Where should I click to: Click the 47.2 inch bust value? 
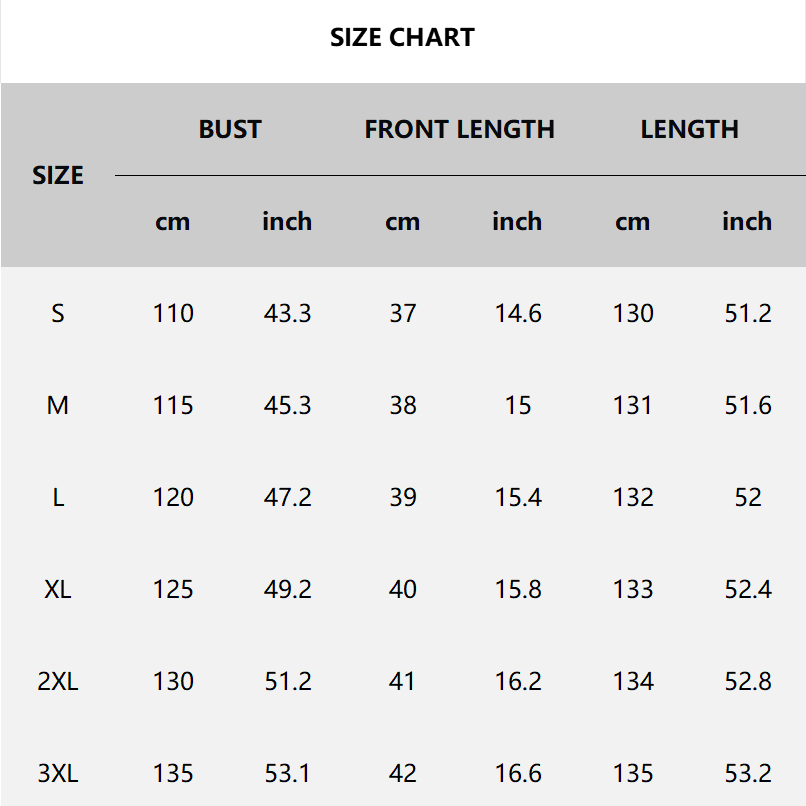tap(287, 497)
